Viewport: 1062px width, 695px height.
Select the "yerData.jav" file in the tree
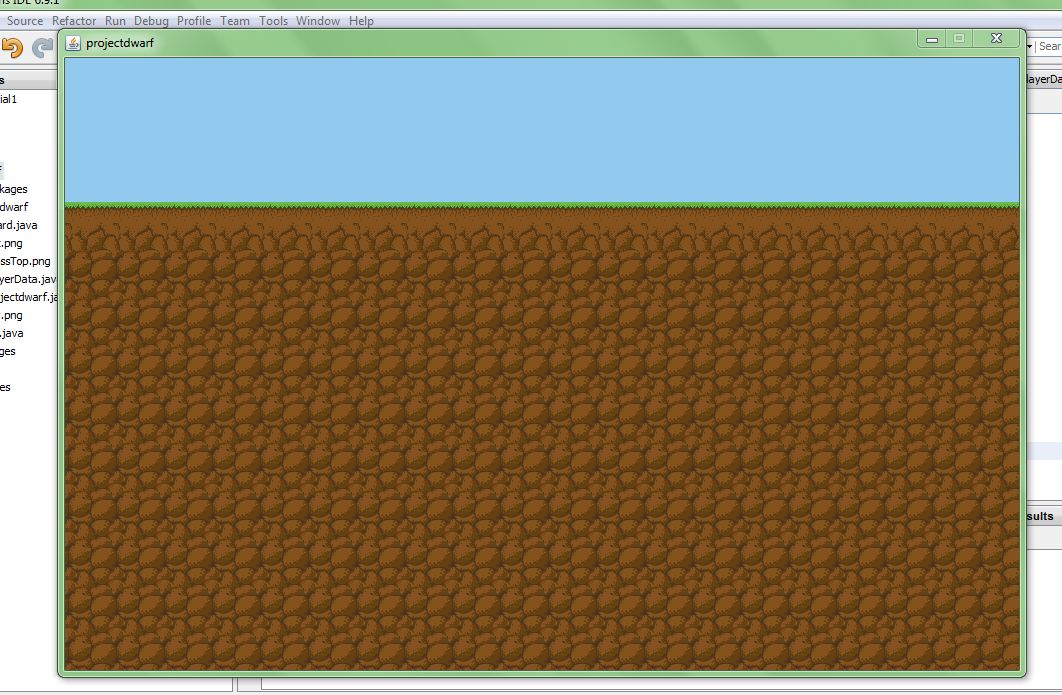[x=28, y=279]
